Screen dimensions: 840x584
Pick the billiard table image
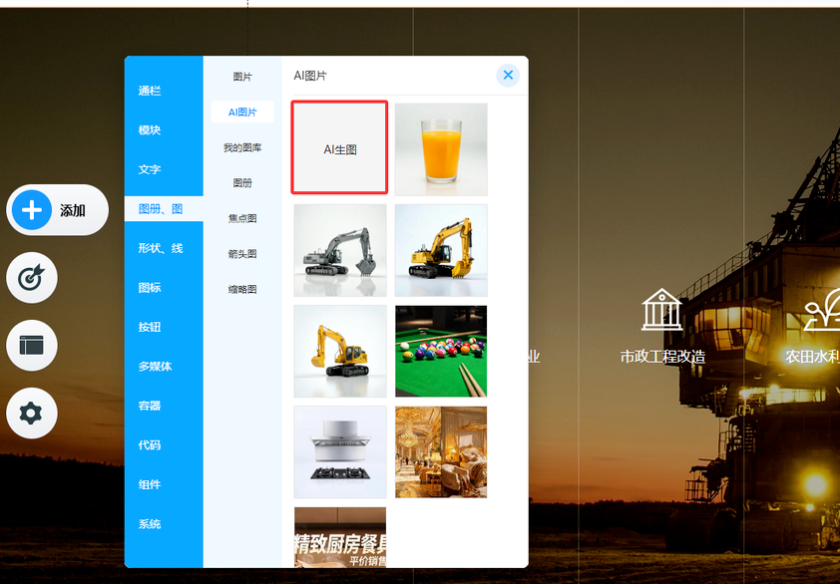(441, 351)
